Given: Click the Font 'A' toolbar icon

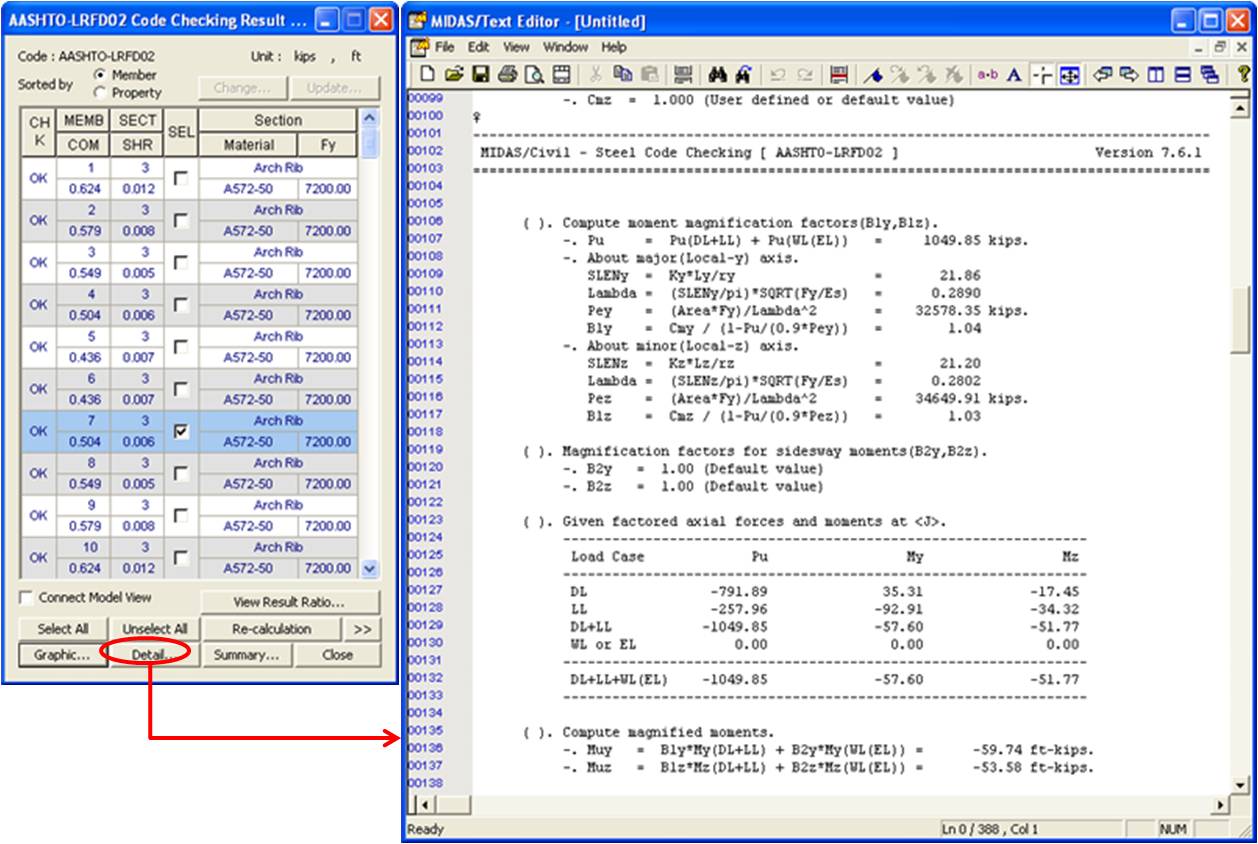Looking at the screenshot, I should click(1014, 74).
